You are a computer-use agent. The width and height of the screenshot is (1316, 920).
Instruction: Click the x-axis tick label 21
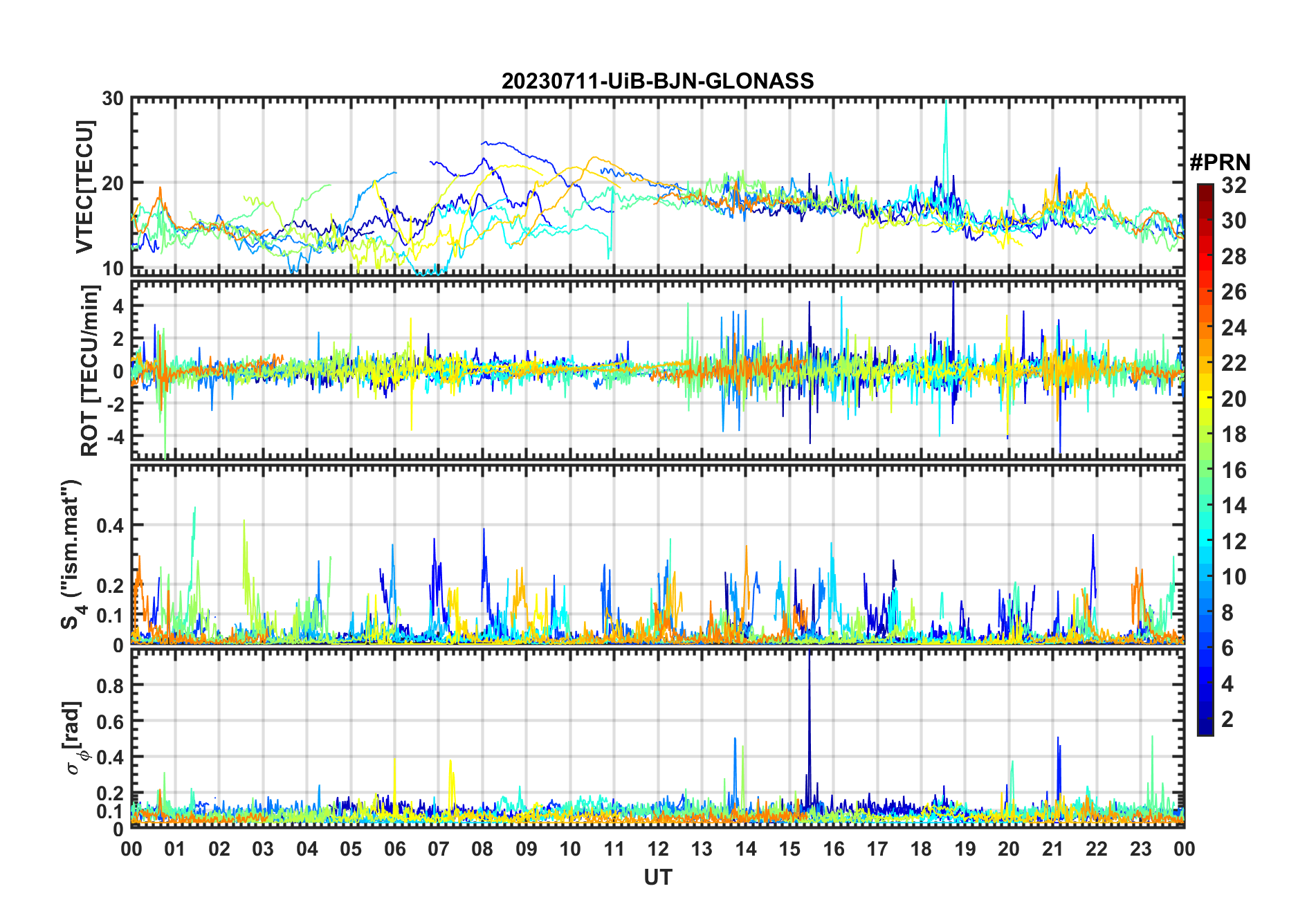(1052, 849)
